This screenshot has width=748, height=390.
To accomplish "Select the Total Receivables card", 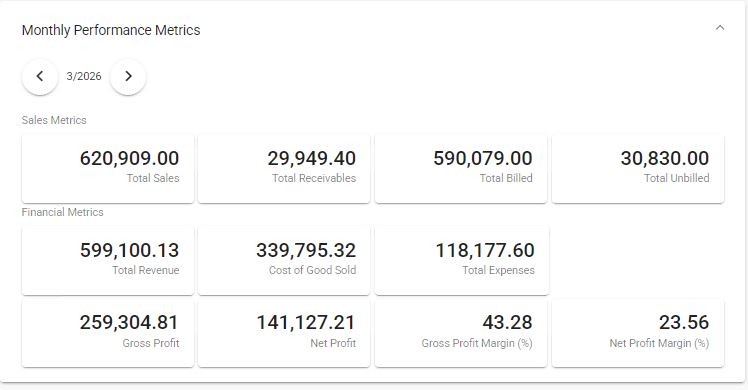I will coord(284,169).
